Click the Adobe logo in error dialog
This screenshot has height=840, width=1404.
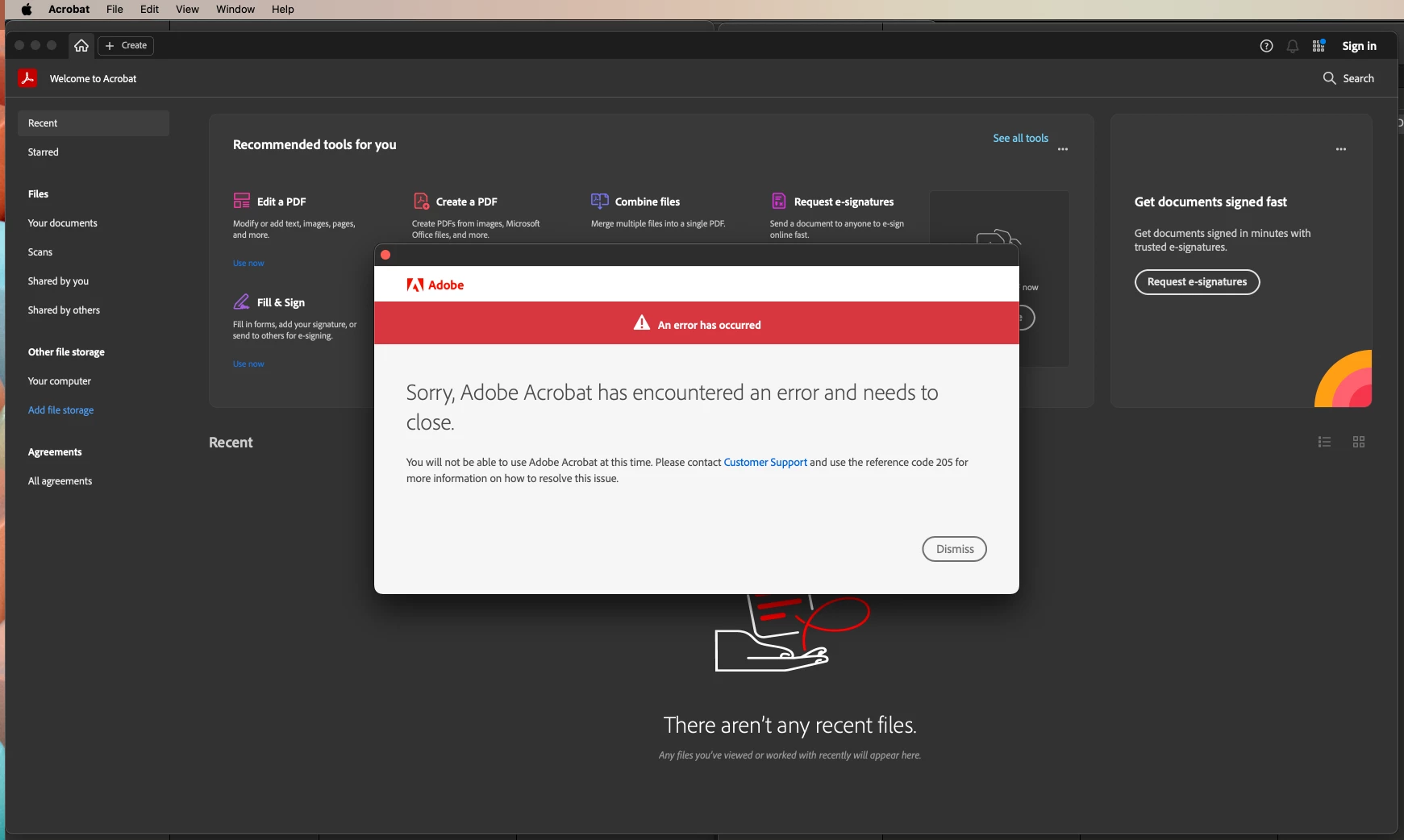point(435,285)
